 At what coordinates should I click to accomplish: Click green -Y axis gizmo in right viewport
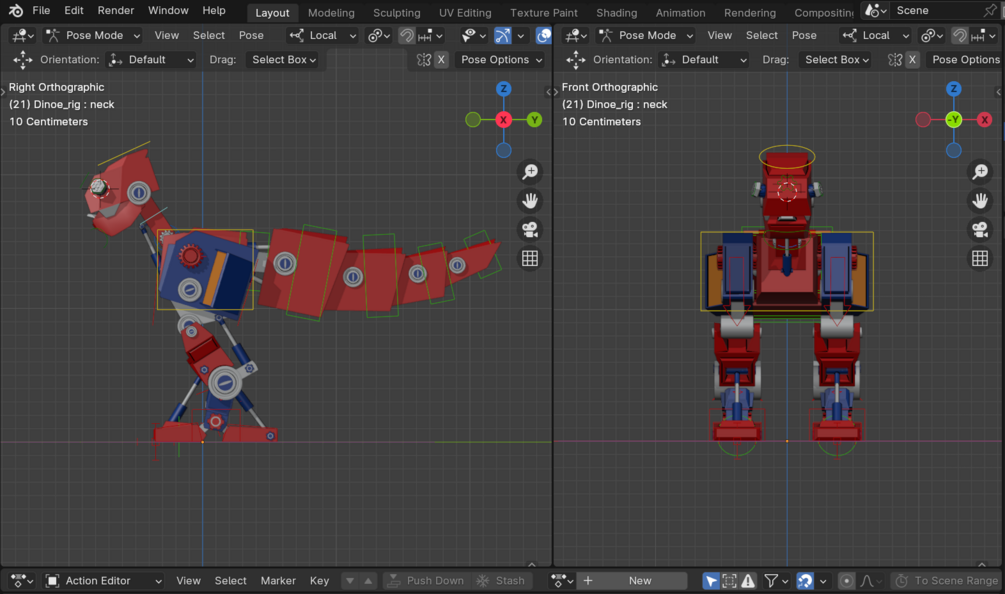(954, 119)
